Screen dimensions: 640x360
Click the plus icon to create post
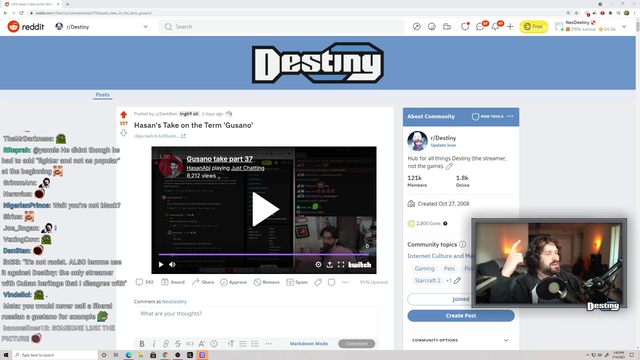[x=510, y=27]
